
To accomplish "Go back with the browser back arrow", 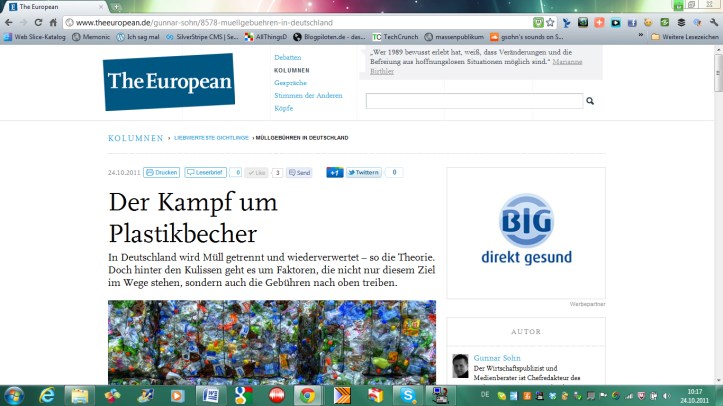I will pos(9,23).
